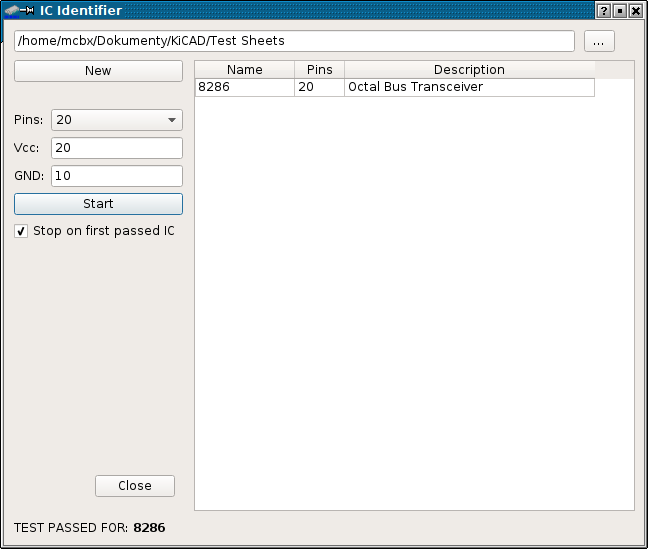Sort results by the Pins column header
The image size is (648, 549).
(x=319, y=70)
